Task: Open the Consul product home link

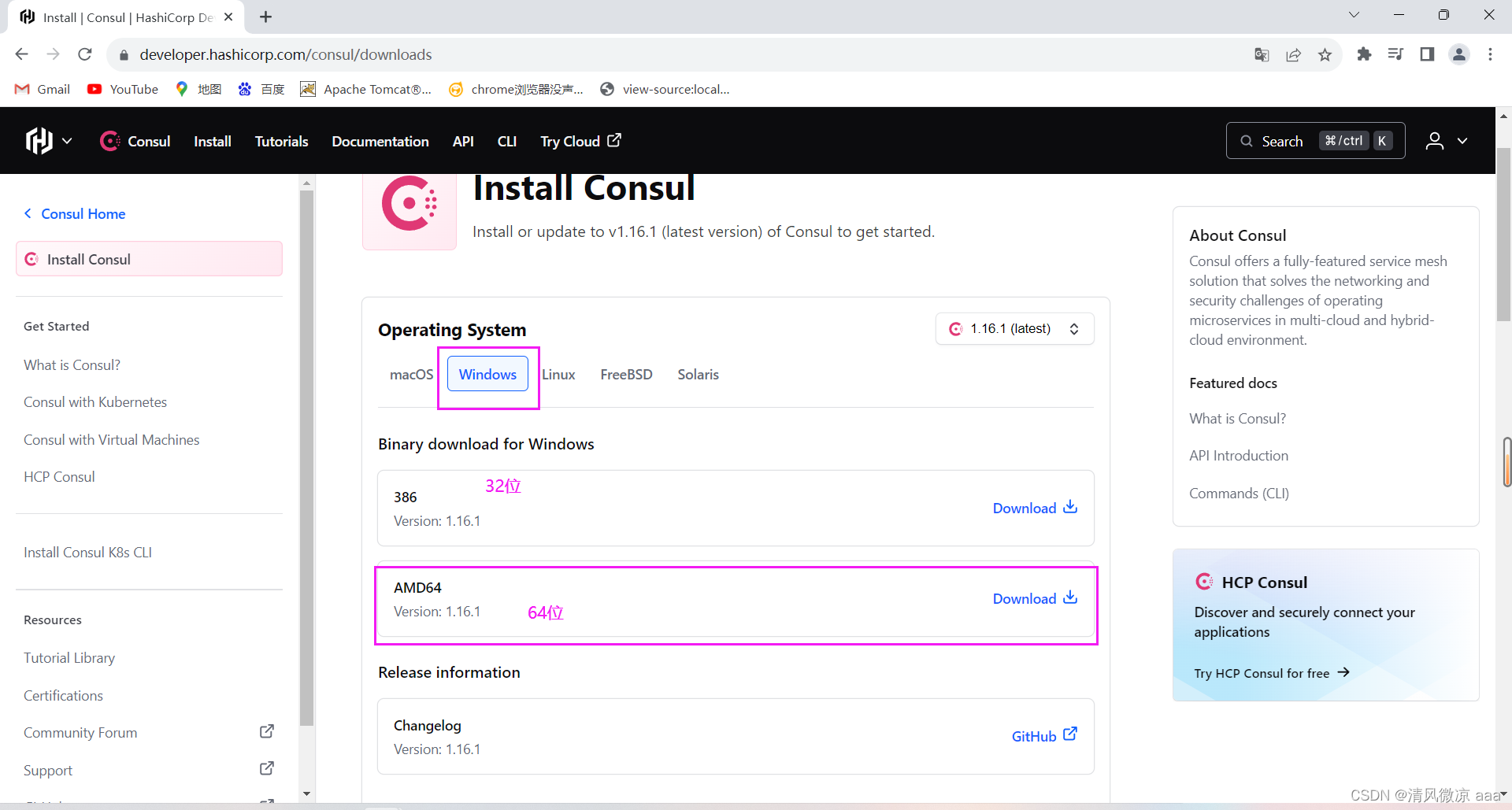Action: coord(135,141)
